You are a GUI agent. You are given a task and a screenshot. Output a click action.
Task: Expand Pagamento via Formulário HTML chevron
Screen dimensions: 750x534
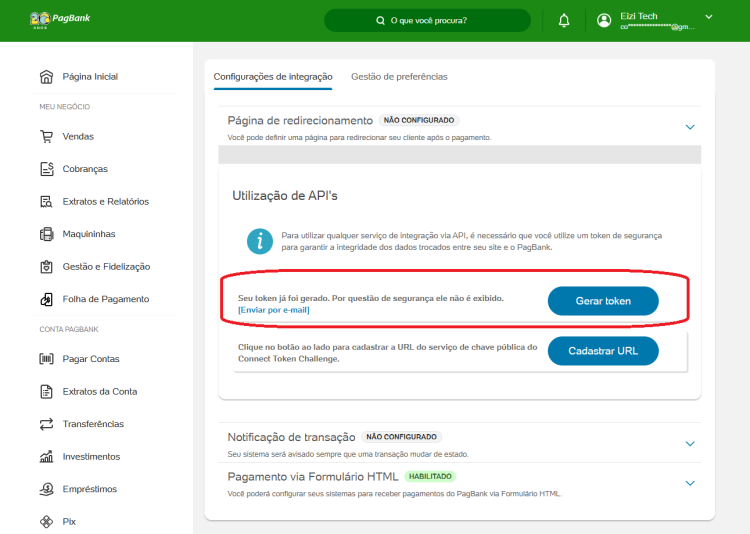(x=690, y=483)
